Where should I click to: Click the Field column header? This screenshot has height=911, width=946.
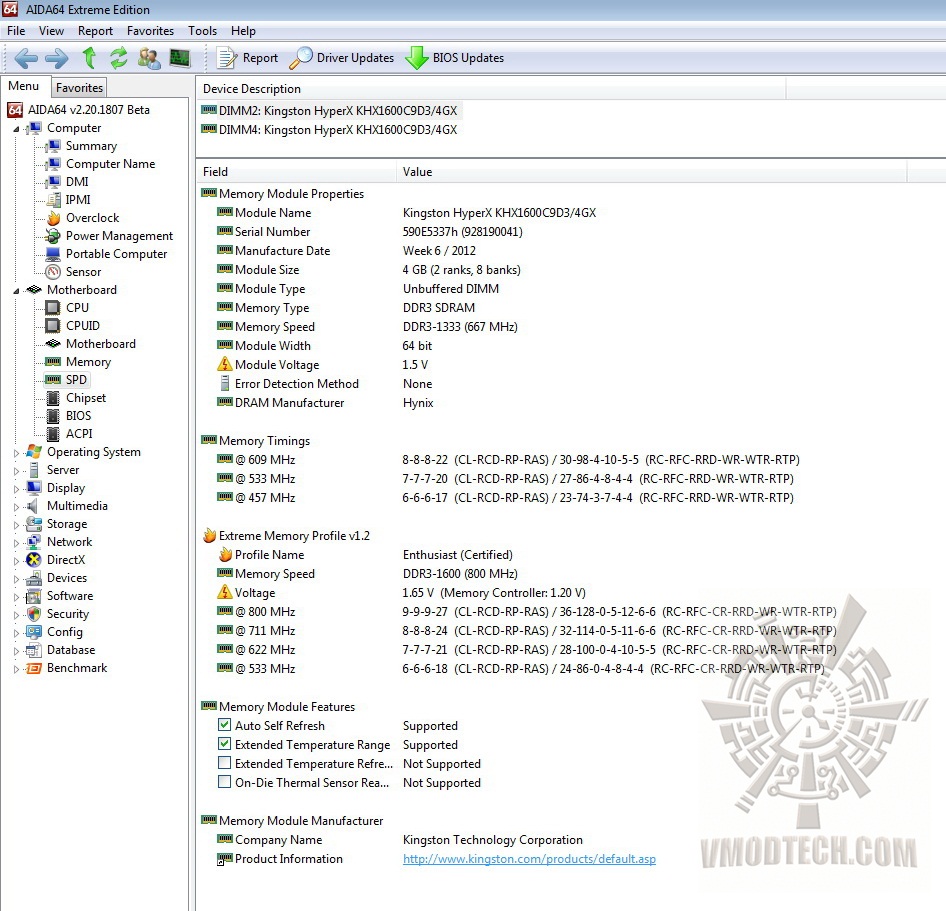pyautogui.click(x=296, y=171)
